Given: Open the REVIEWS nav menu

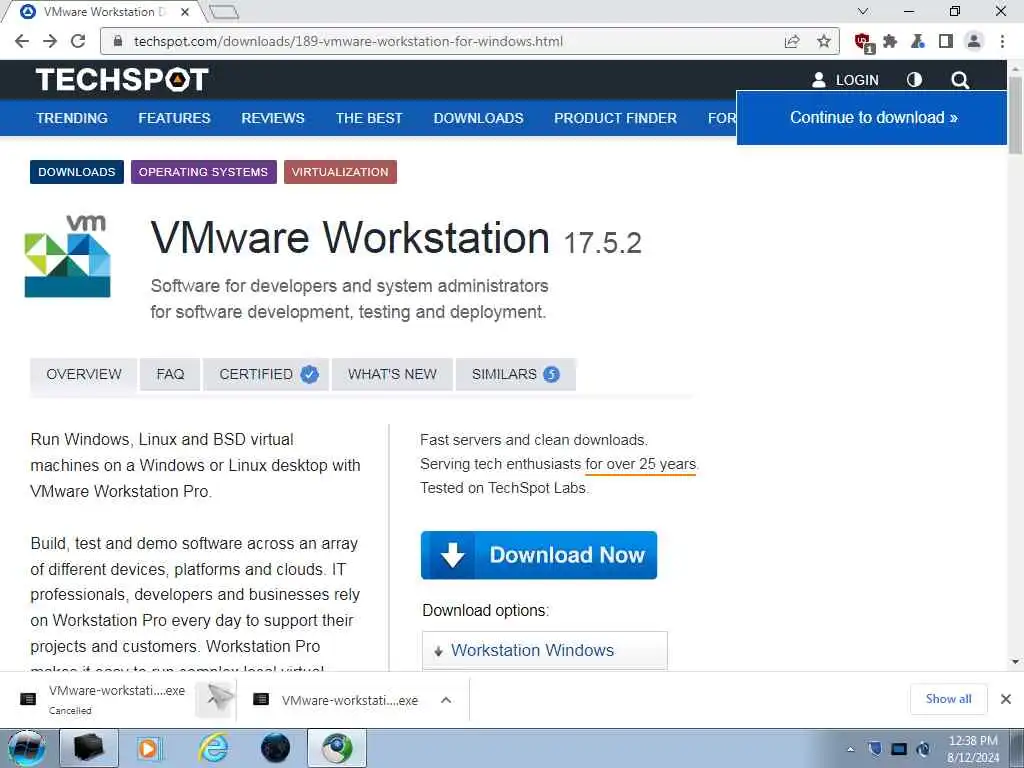Looking at the screenshot, I should [273, 118].
